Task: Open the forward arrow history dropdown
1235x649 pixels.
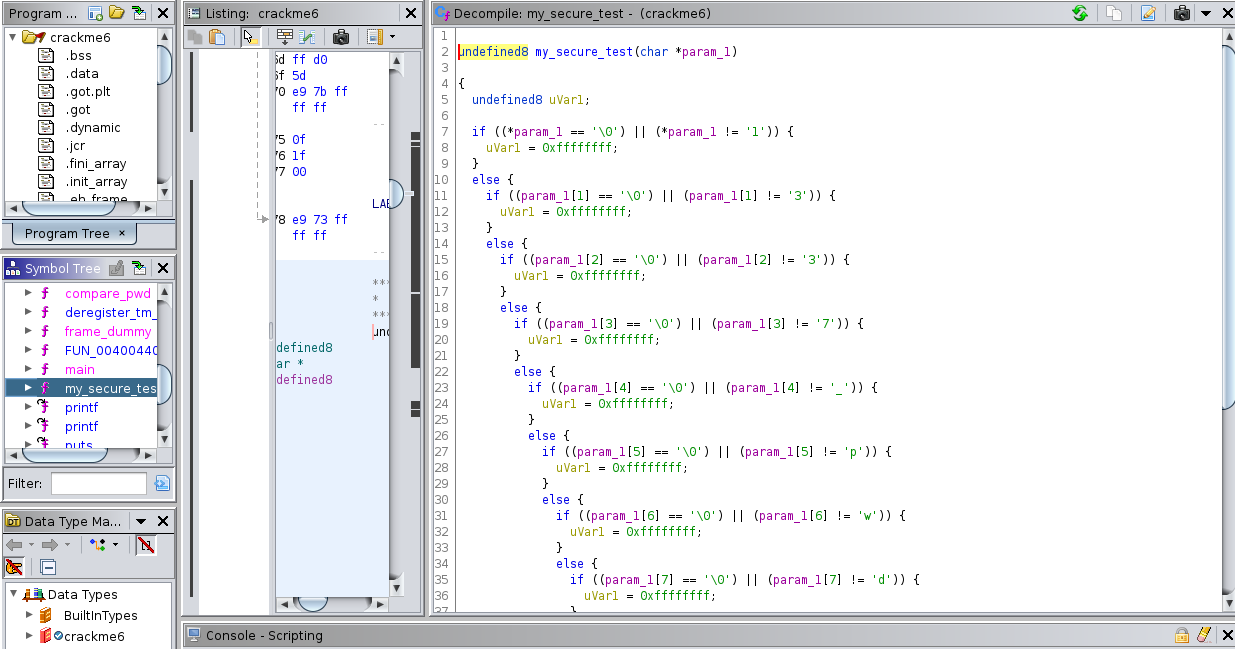Action: (x=67, y=545)
